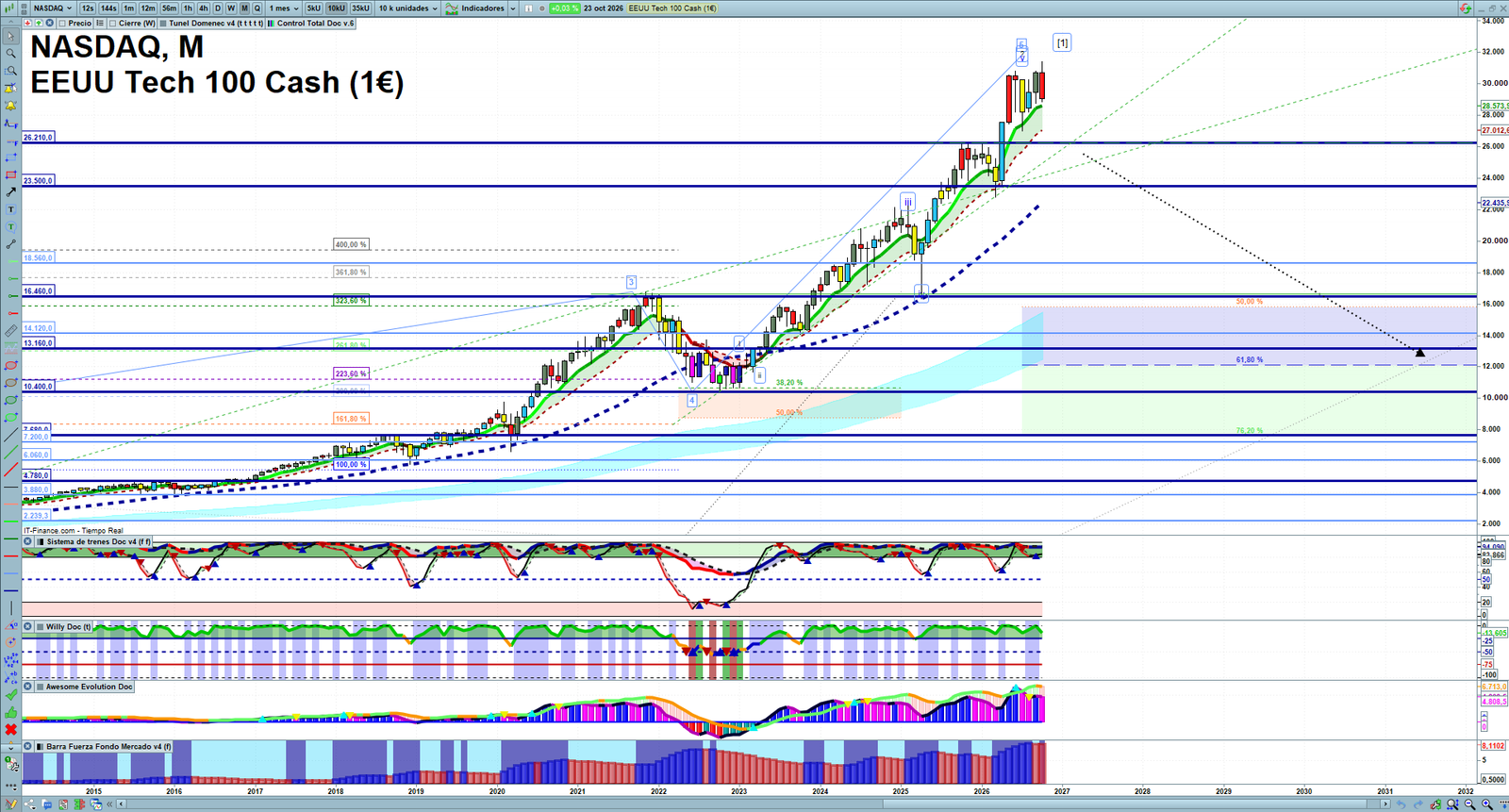Image resolution: width=1509 pixels, height=812 pixels.
Task: Click the red X delete icon in left toolbar
Action: click(11, 729)
